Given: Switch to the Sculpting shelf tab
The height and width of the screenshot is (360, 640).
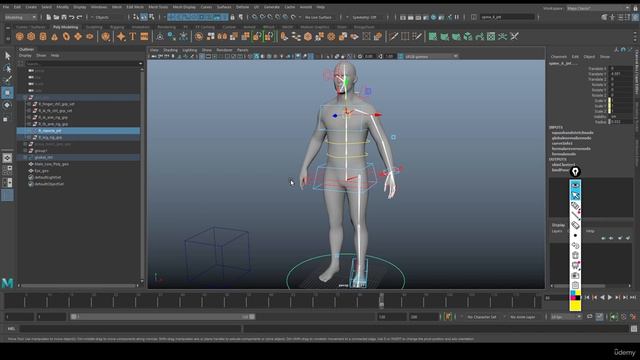Looking at the screenshot, I should click(94, 27).
